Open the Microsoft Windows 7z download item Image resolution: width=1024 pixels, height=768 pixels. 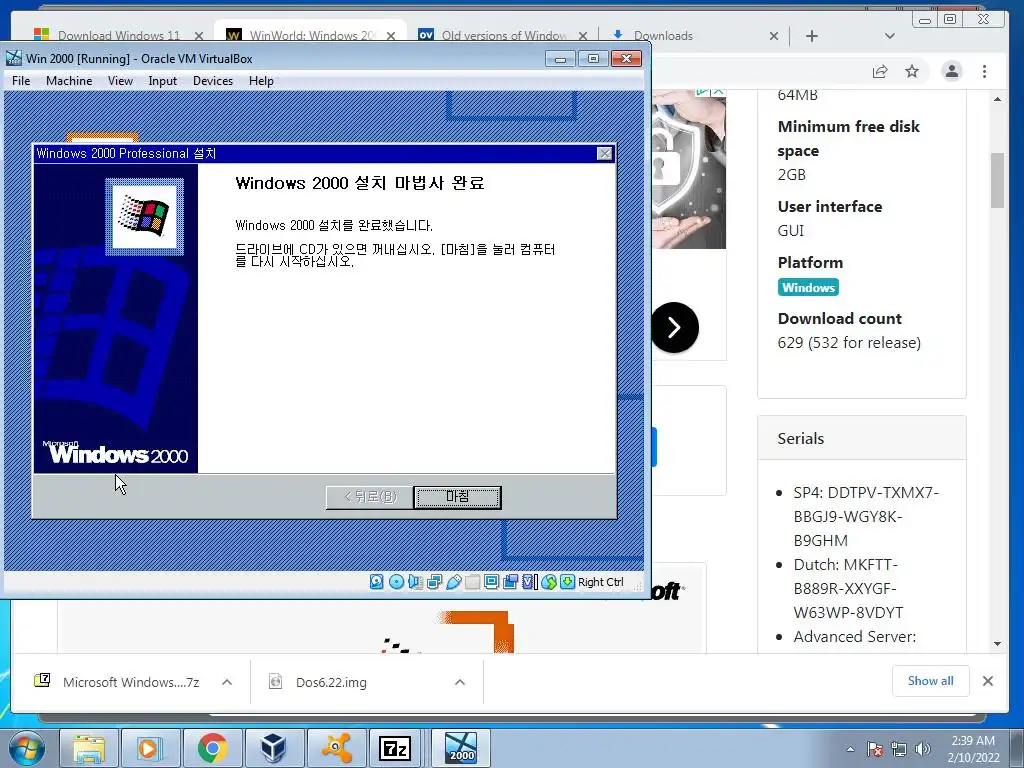[118, 682]
